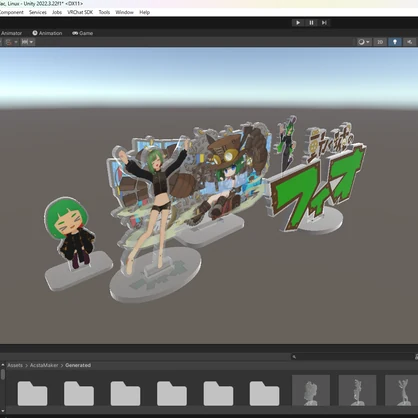Viewport: 418px width, 418px height.
Task: Select the standing figure model asset thumbnail
Action: click(357, 391)
